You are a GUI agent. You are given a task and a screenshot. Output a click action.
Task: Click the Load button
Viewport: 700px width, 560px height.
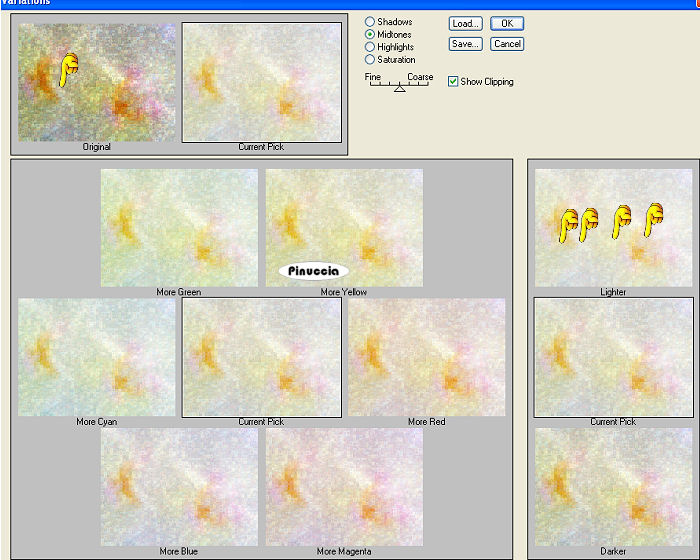tap(466, 24)
